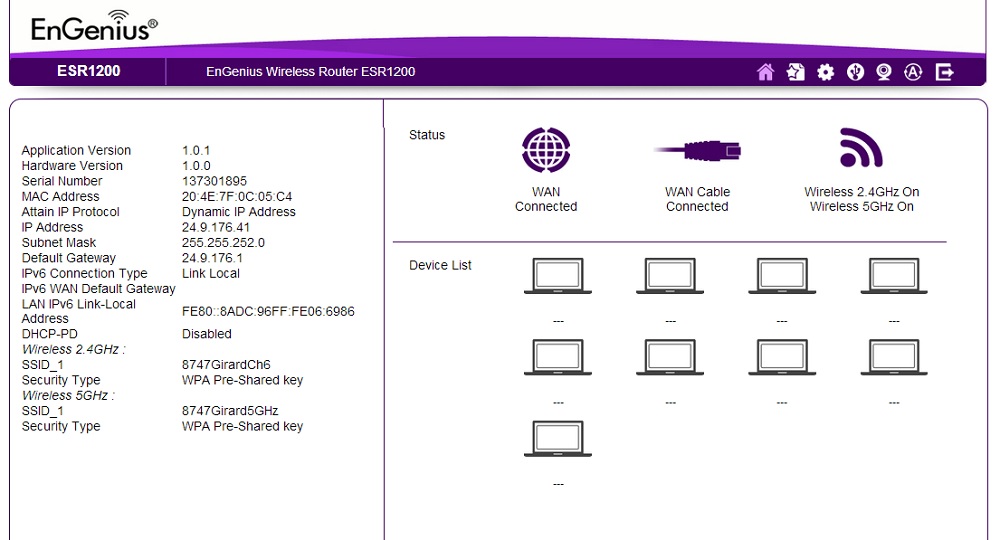Select the fourth laptop in Device List top row
Viewport: 1000px width, 540px height.
click(x=894, y=275)
